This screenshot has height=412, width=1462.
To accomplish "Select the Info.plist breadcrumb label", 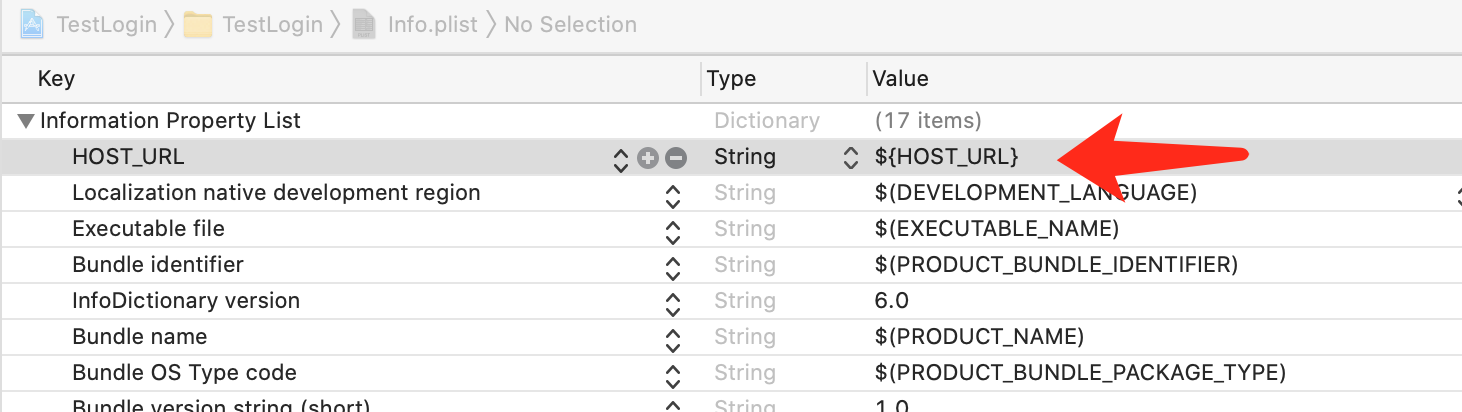I will tap(431, 24).
